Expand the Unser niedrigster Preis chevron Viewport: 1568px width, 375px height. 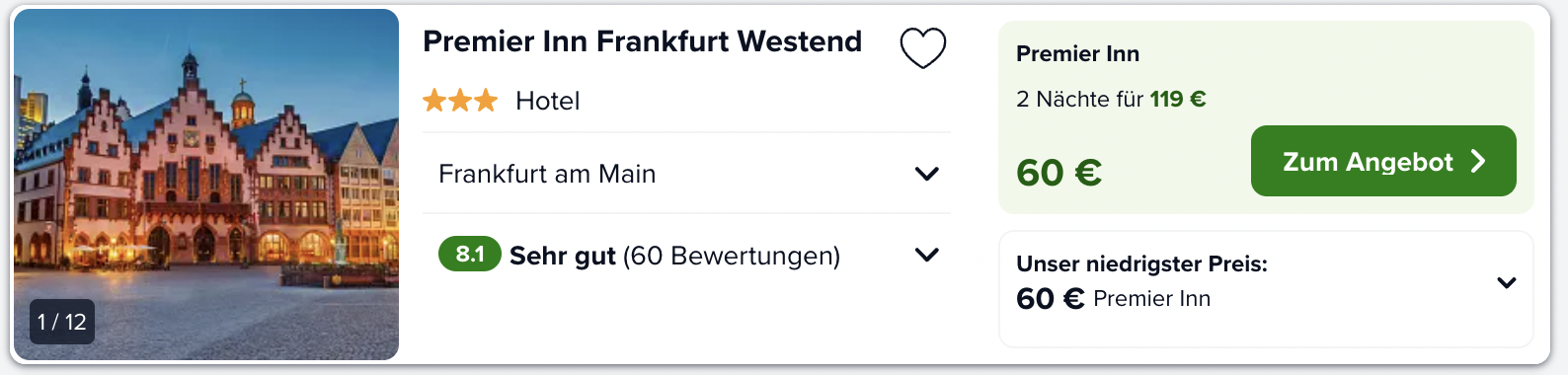point(1507,283)
